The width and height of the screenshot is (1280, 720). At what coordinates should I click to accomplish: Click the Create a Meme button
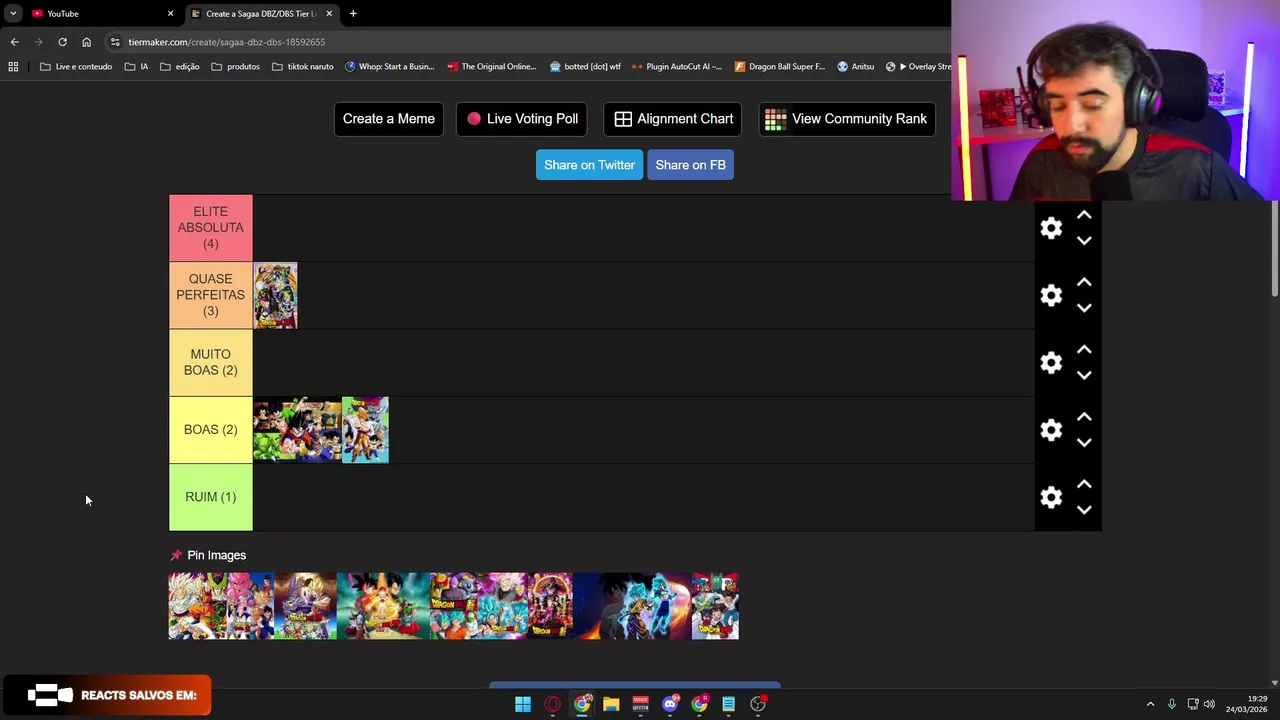tap(388, 119)
